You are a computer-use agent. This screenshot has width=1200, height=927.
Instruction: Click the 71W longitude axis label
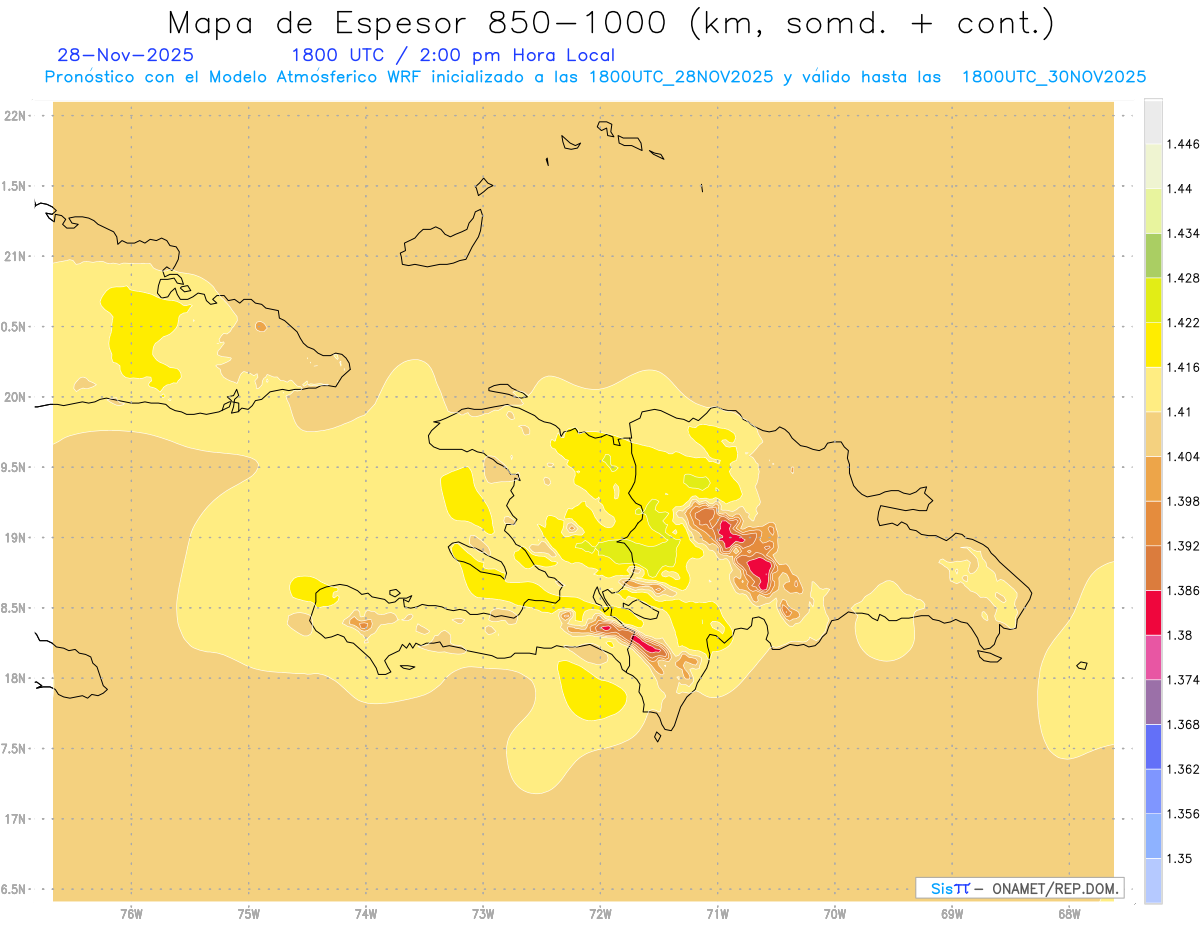tap(717, 913)
